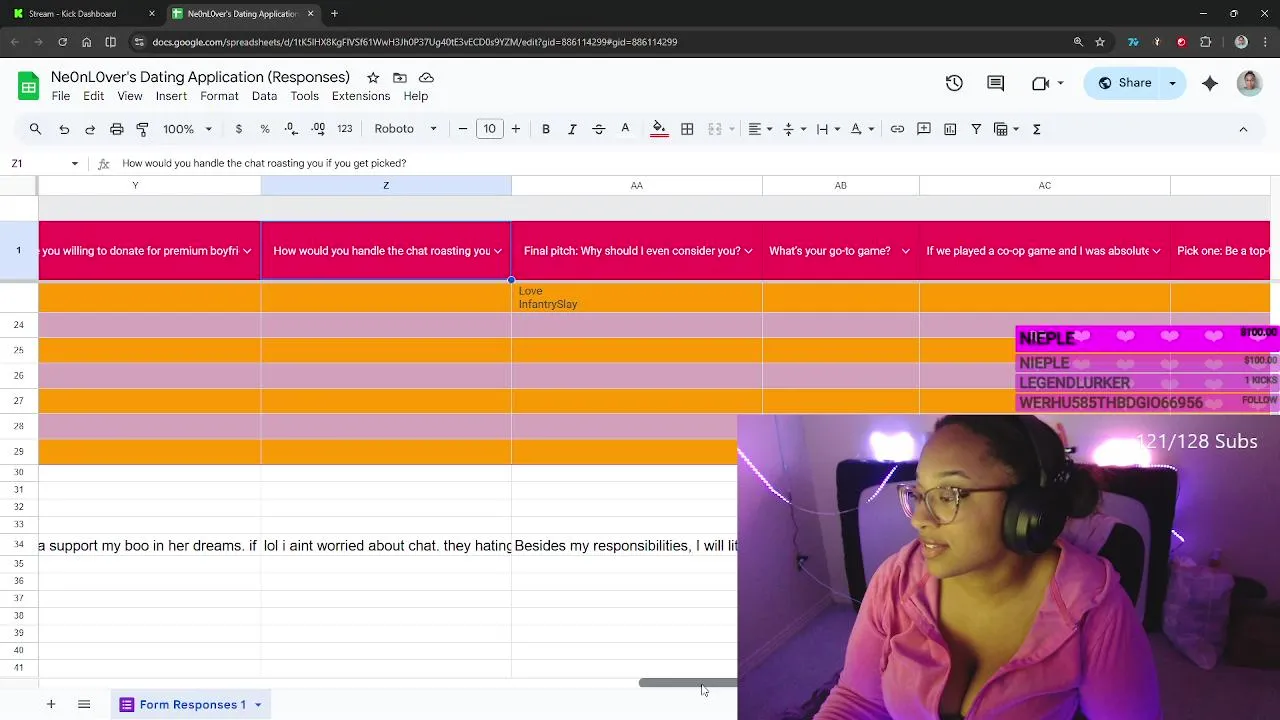The image size is (1280, 720).
Task: Open the comments panel
Action: click(x=996, y=83)
